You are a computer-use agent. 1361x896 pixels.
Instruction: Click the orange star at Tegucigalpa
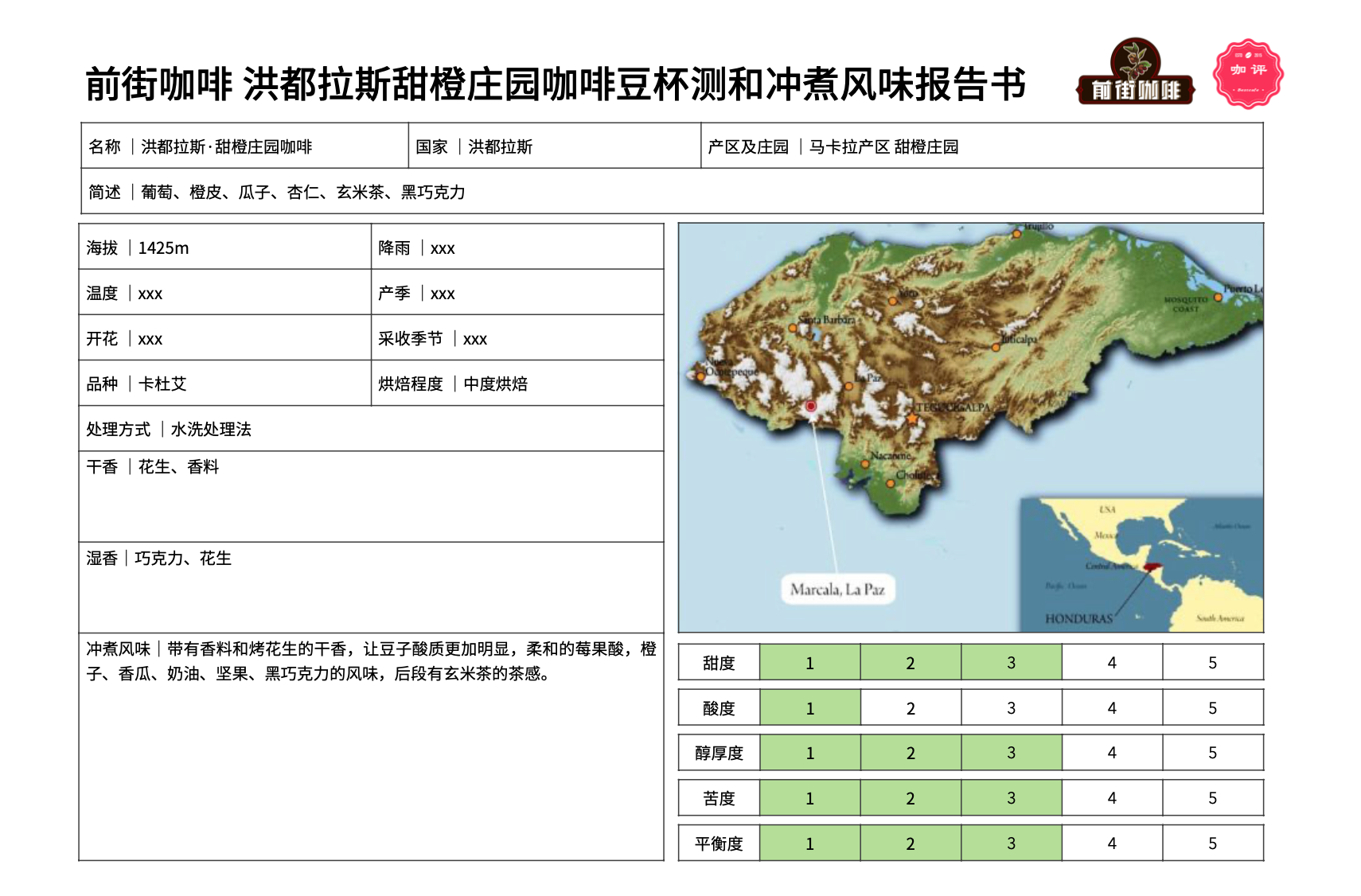[x=912, y=418]
